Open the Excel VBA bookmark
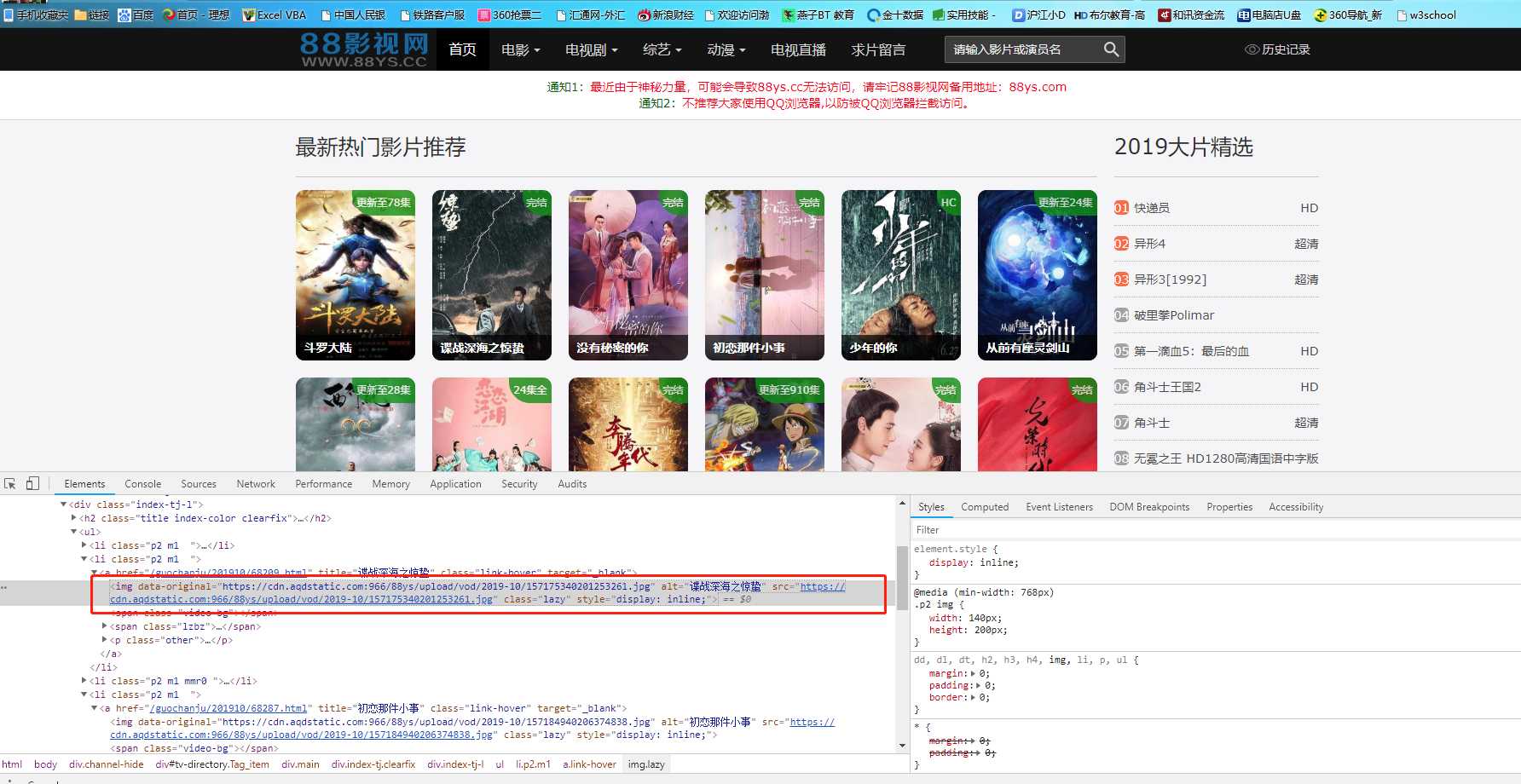This screenshot has height=784, width=1521. (275, 14)
